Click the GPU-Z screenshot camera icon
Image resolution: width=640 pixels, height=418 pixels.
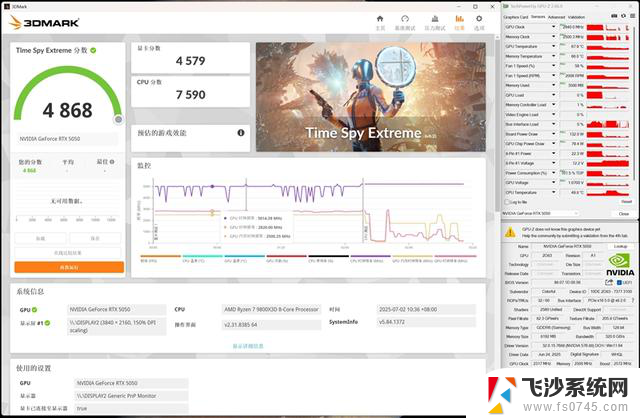pyautogui.click(x=614, y=16)
